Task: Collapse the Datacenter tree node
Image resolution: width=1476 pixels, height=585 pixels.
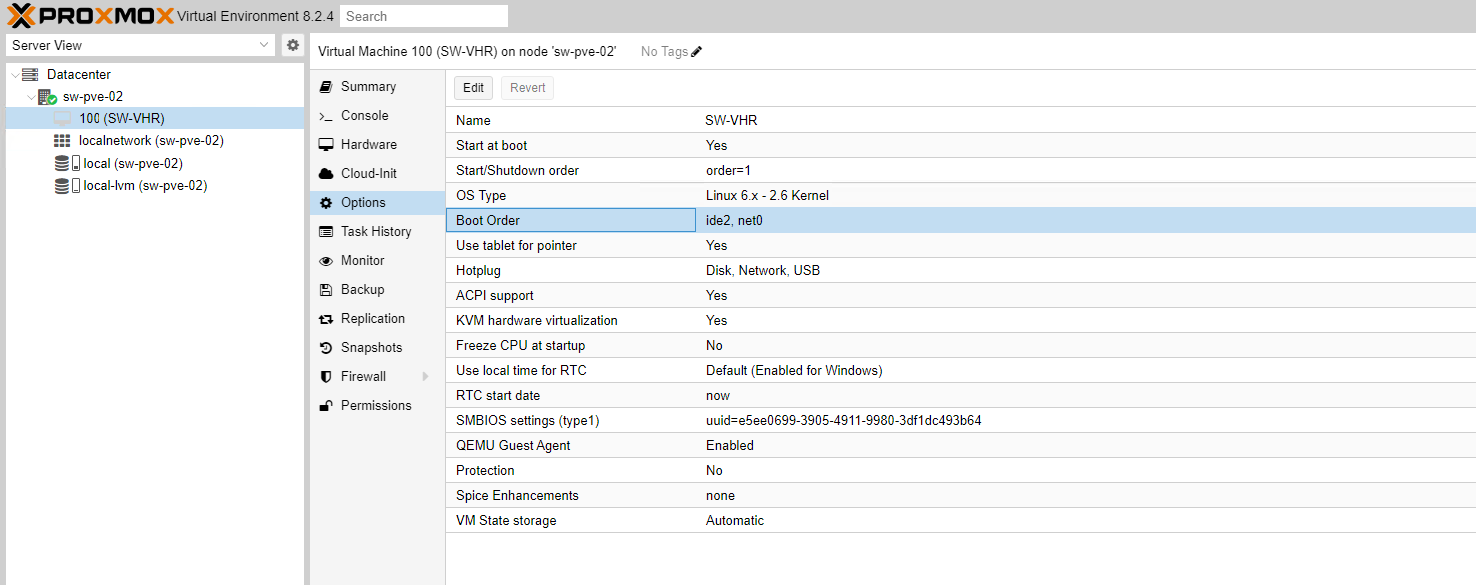Action: [x=13, y=75]
